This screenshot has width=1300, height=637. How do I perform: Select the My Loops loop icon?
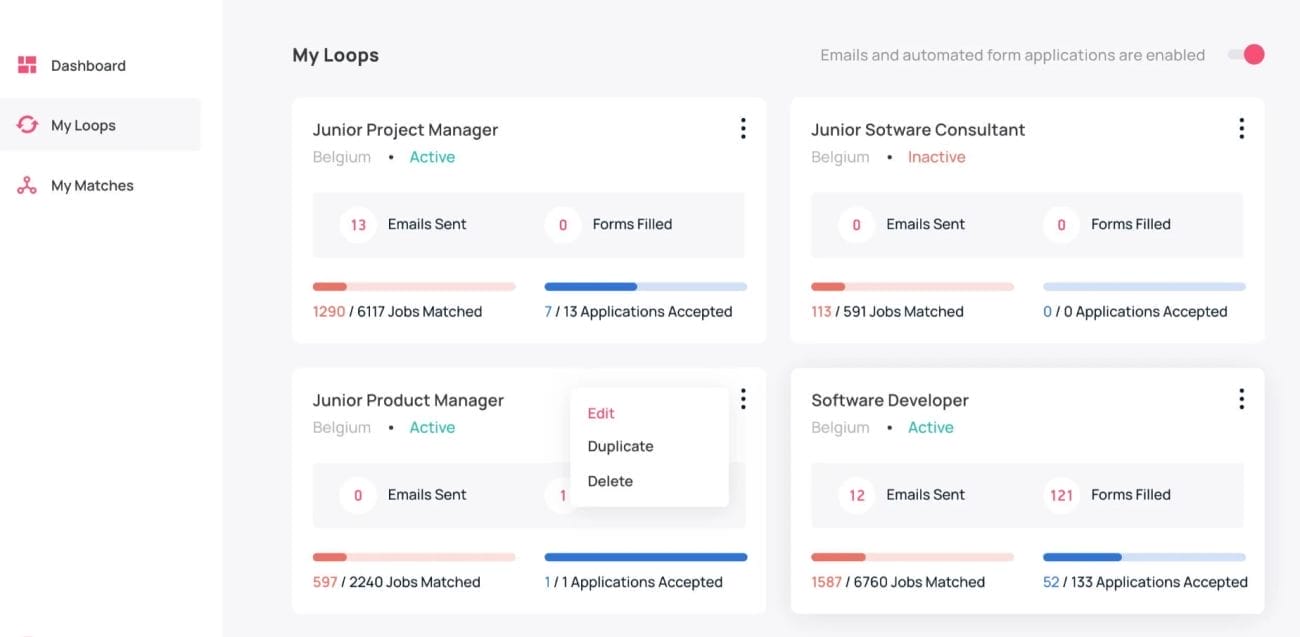pyautogui.click(x=26, y=124)
